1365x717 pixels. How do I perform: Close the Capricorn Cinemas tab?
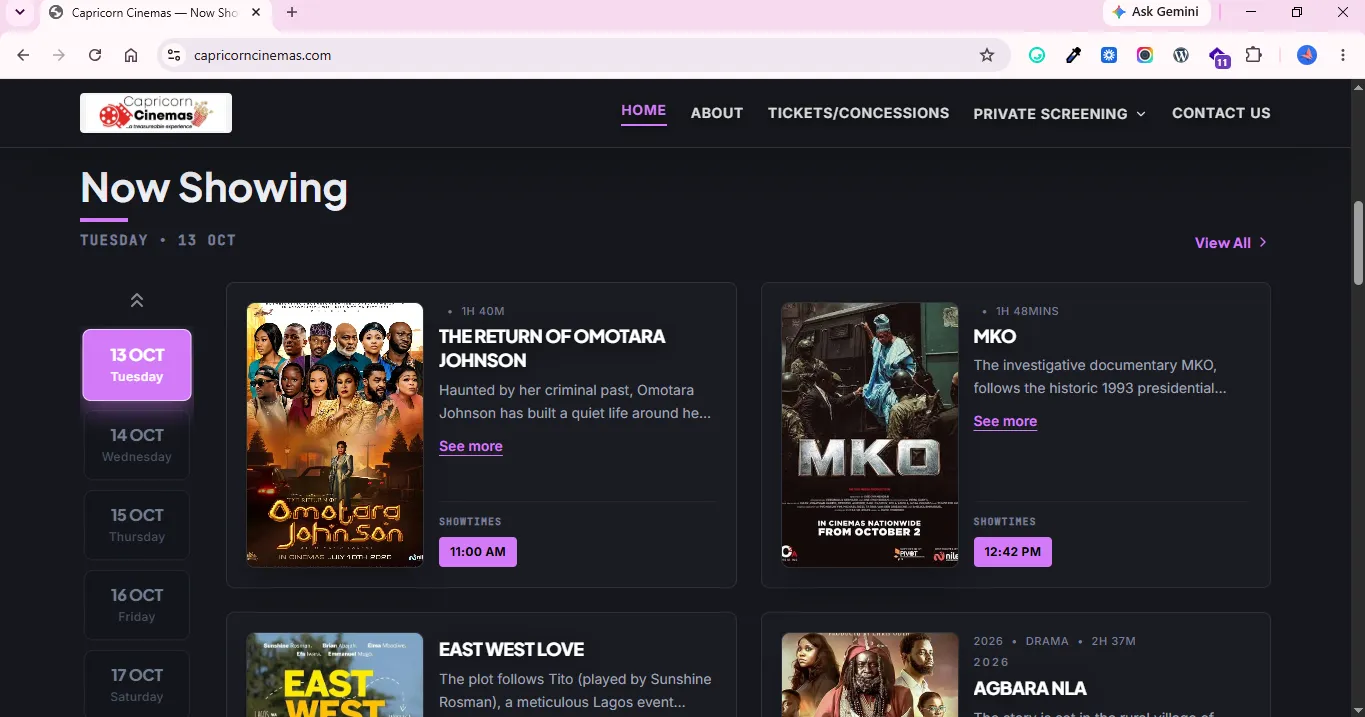click(258, 12)
